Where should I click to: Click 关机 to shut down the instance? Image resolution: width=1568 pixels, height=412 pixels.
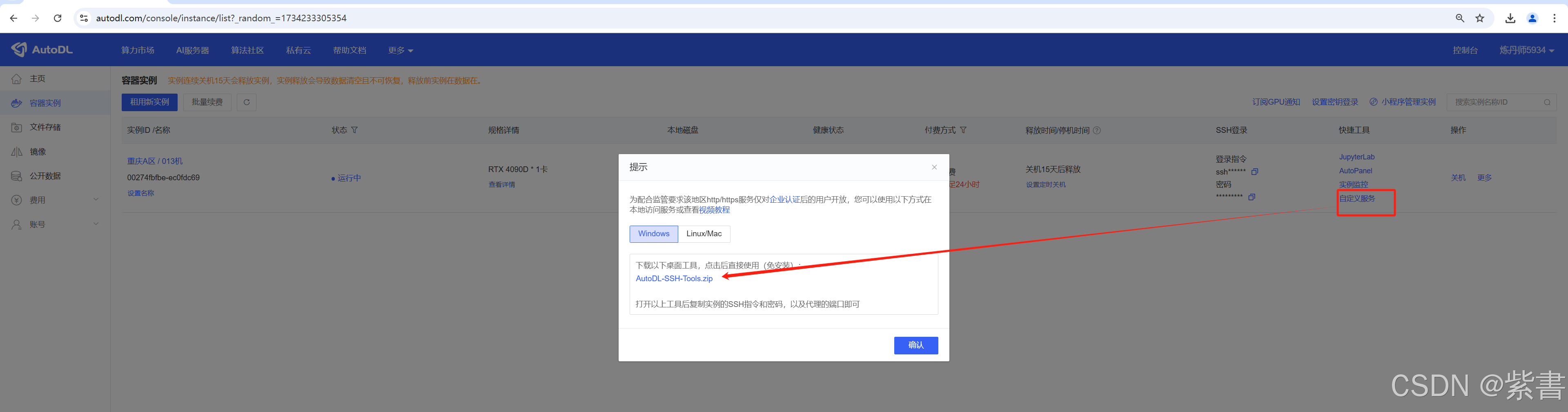point(1458,178)
